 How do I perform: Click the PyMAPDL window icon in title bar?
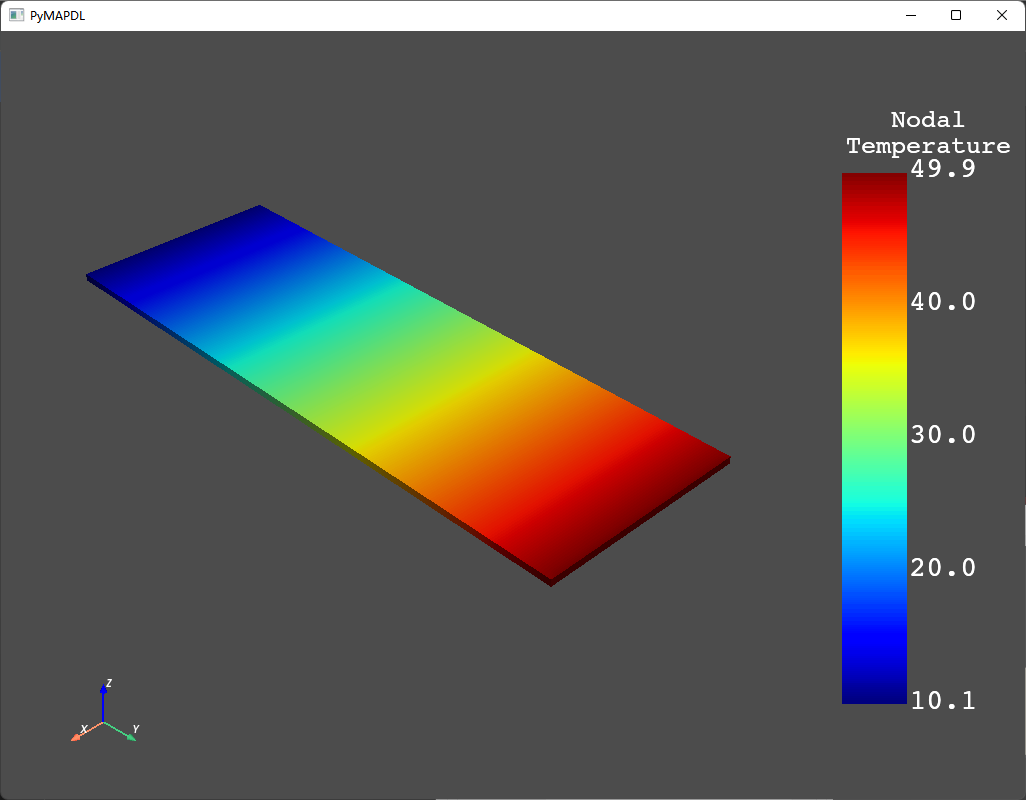click(16, 15)
